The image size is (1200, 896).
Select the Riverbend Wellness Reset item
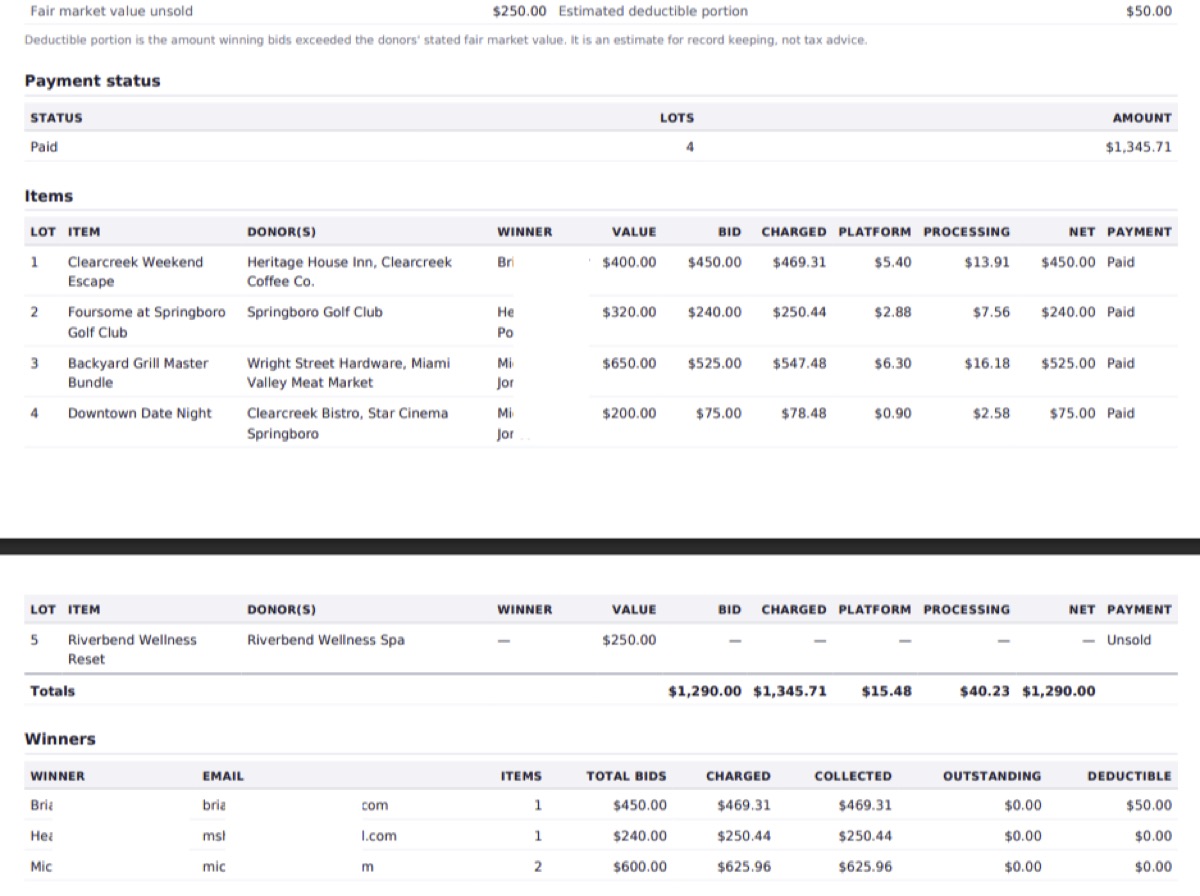tap(132, 649)
